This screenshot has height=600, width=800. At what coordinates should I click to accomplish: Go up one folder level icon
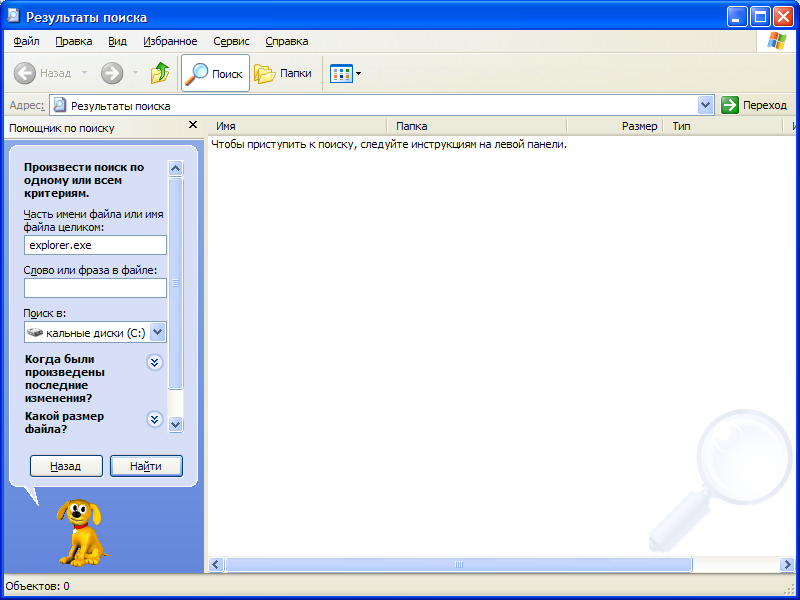160,73
